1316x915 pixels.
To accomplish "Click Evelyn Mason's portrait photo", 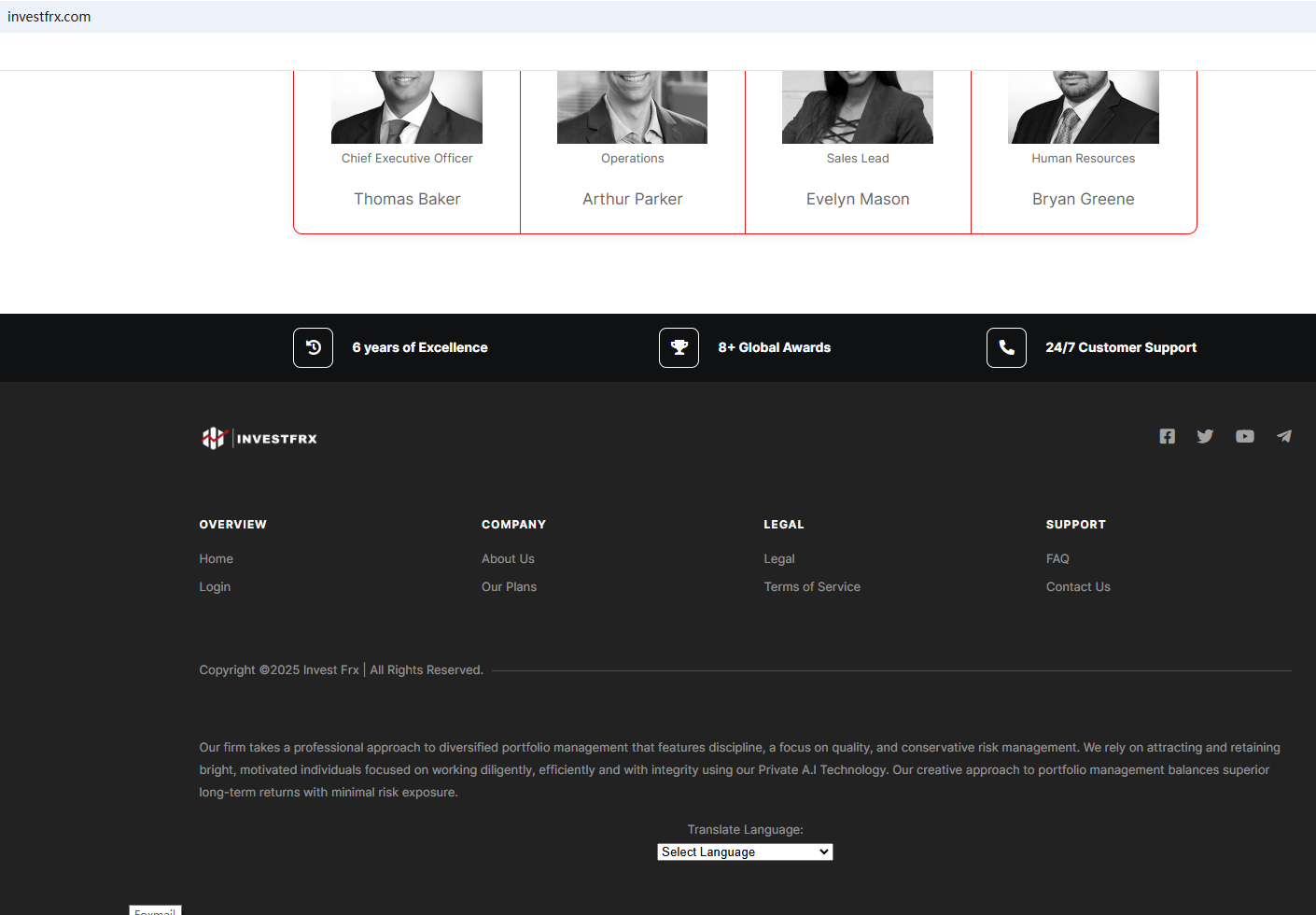I will coord(858,107).
